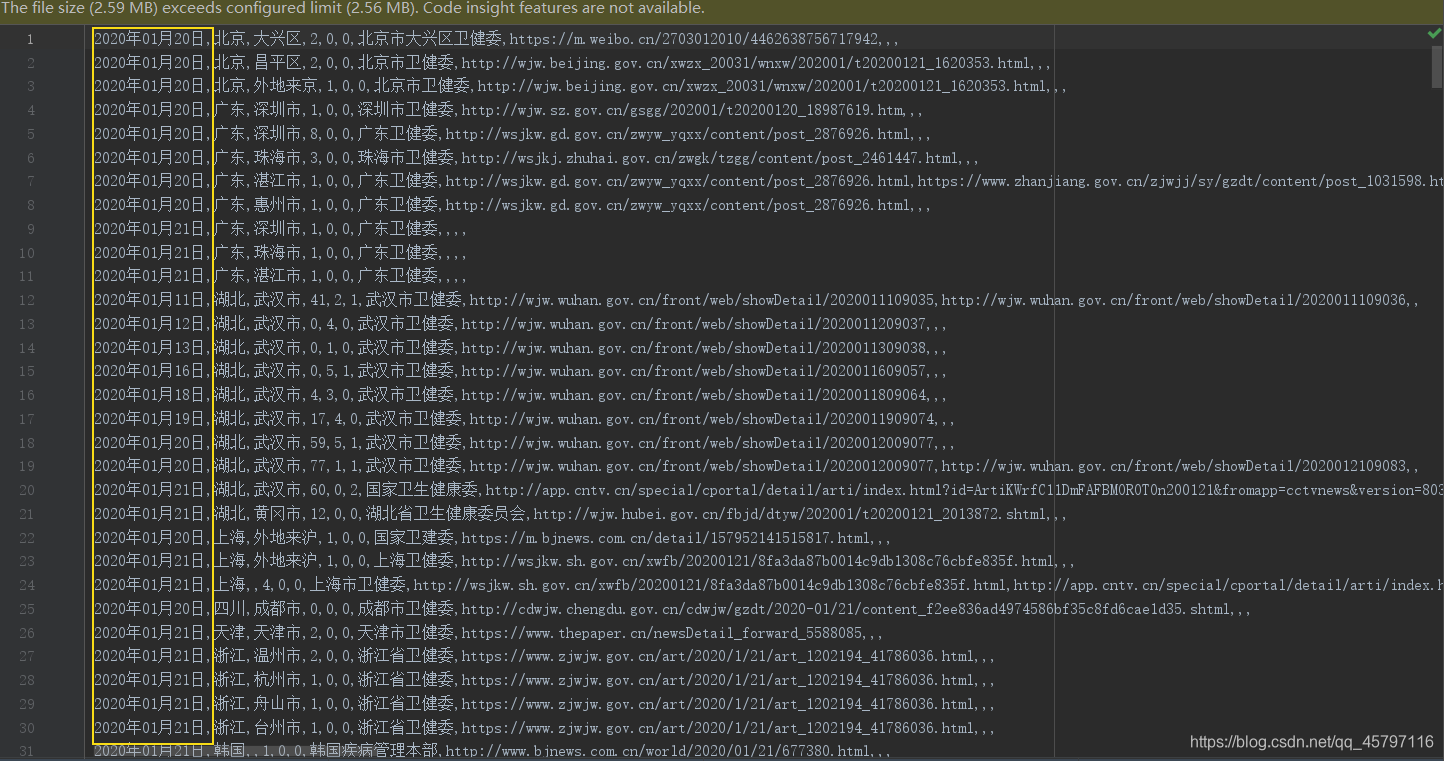
Task: Click the wsjkj.zhuhai.gov.cn URL on line 6
Action: coord(710,158)
